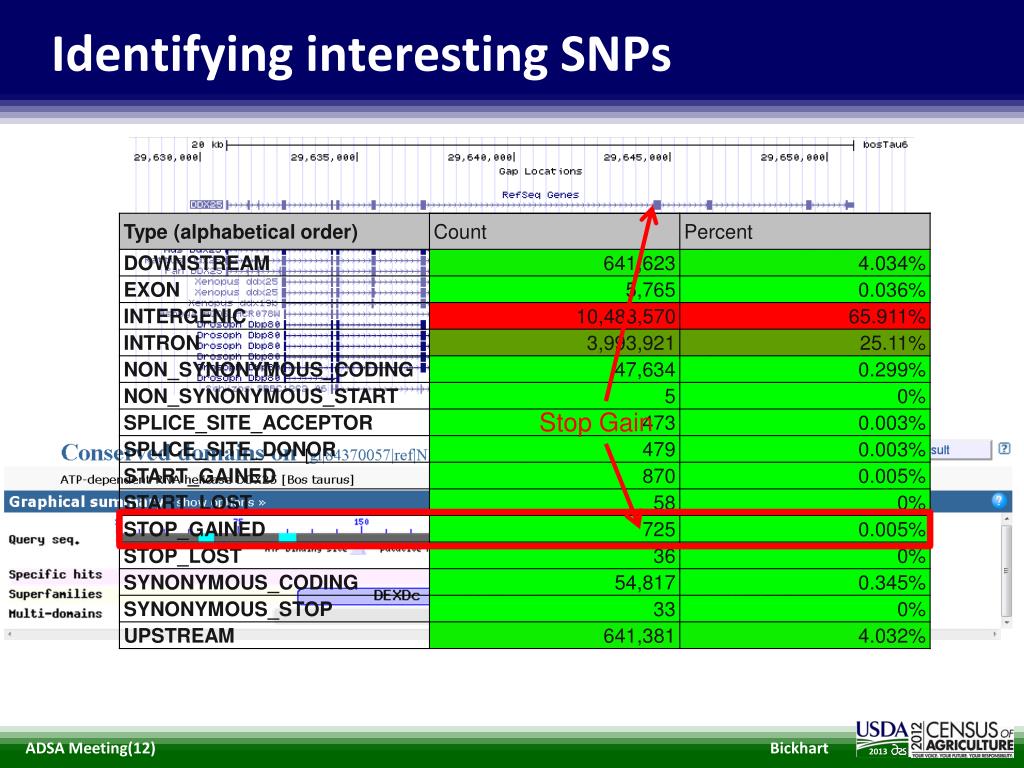Select the EXON row label
This screenshot has width=1024, height=768.
click(152, 289)
